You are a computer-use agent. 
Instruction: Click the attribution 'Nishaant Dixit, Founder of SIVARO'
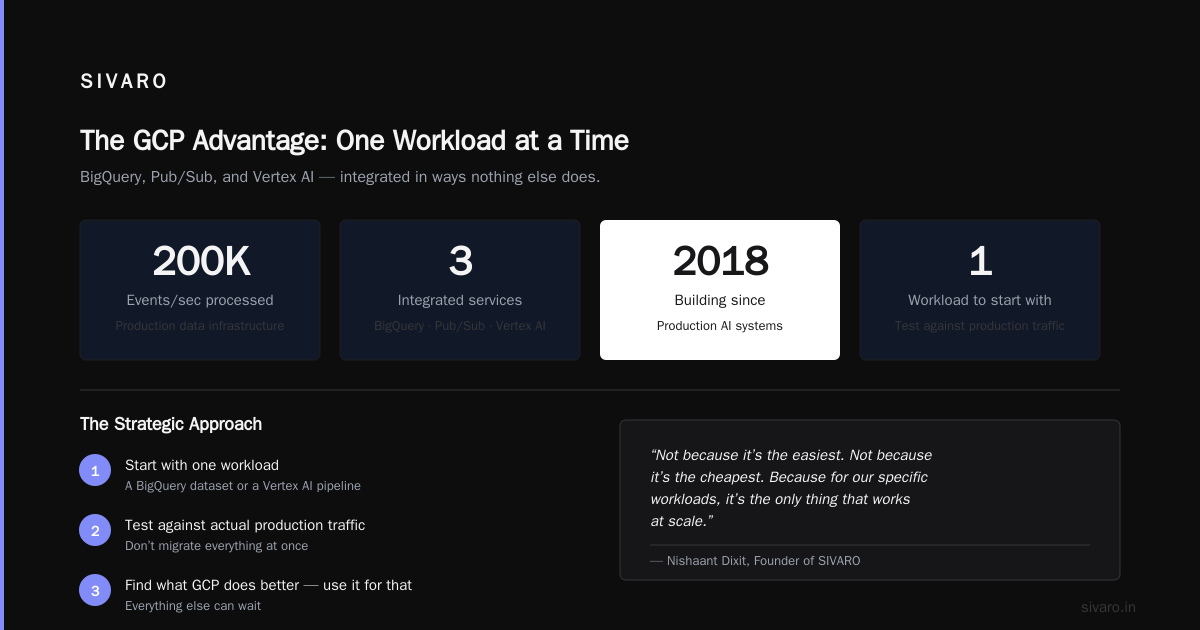(x=755, y=561)
